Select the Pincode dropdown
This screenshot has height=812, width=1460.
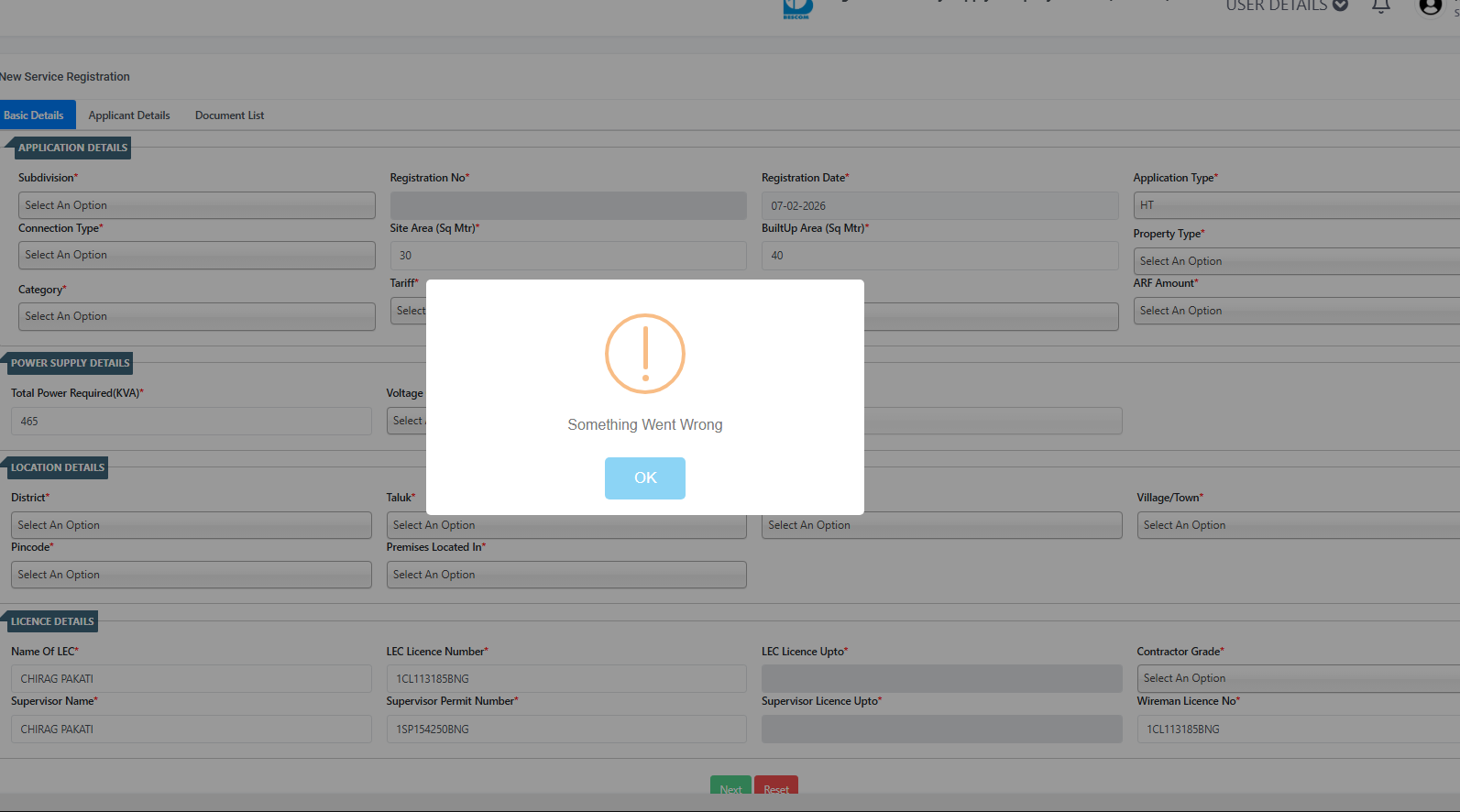pos(192,575)
